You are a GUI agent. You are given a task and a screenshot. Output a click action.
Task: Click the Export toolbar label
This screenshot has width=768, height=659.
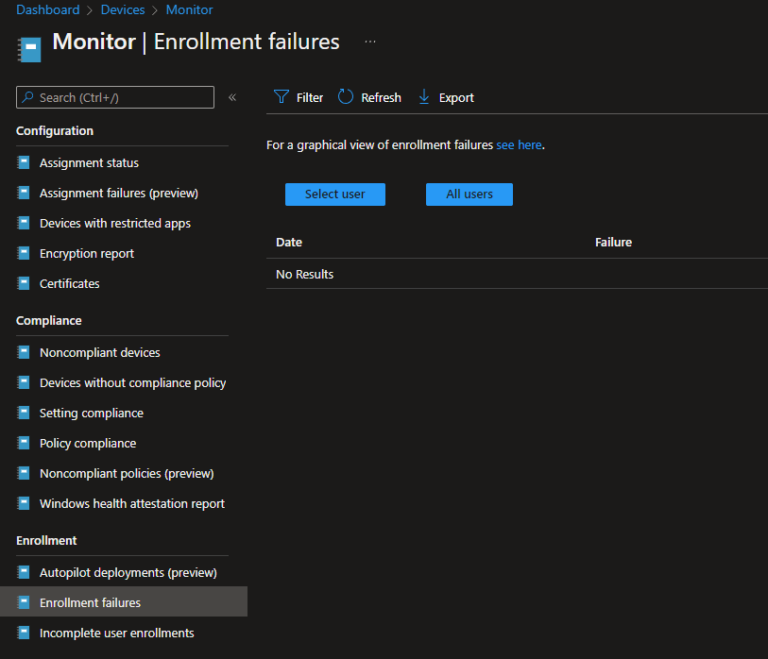pyautogui.click(x=456, y=98)
